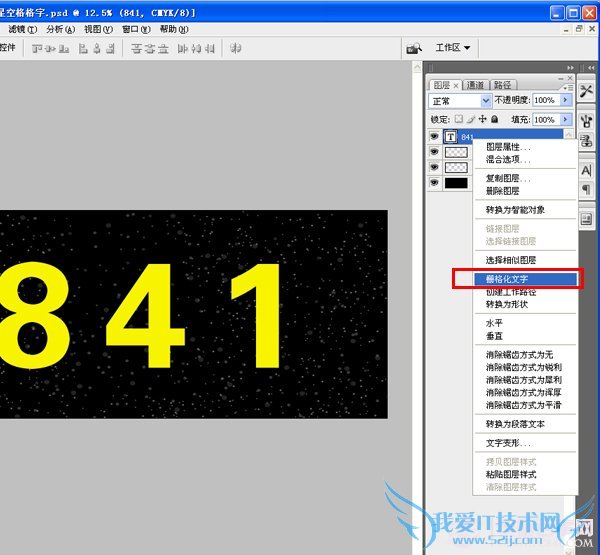Click the distribute bottom edges icon
Viewport: 600px width, 555px height.
click(x=163, y=49)
